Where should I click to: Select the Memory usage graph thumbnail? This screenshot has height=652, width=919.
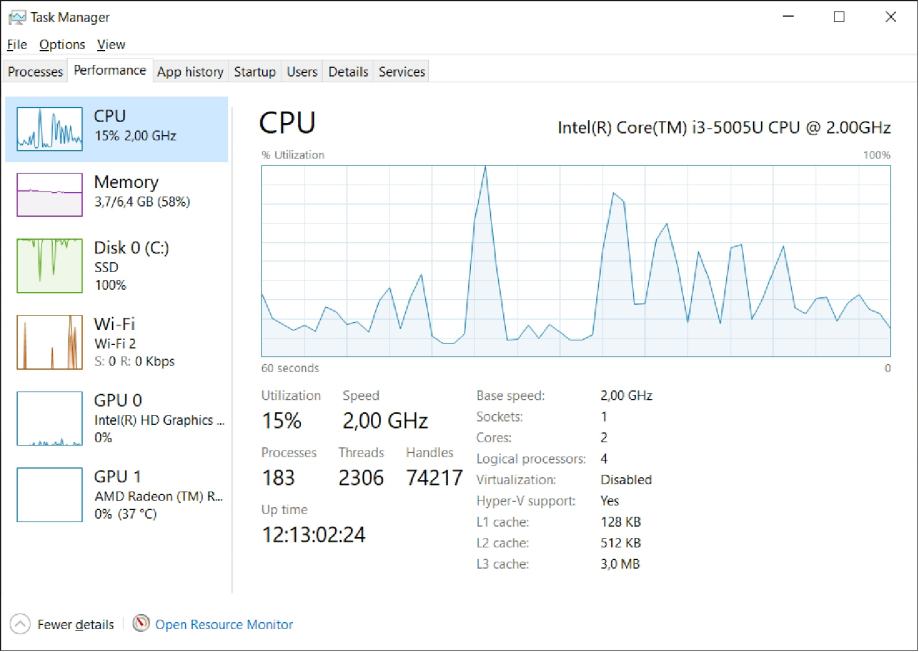pos(50,194)
